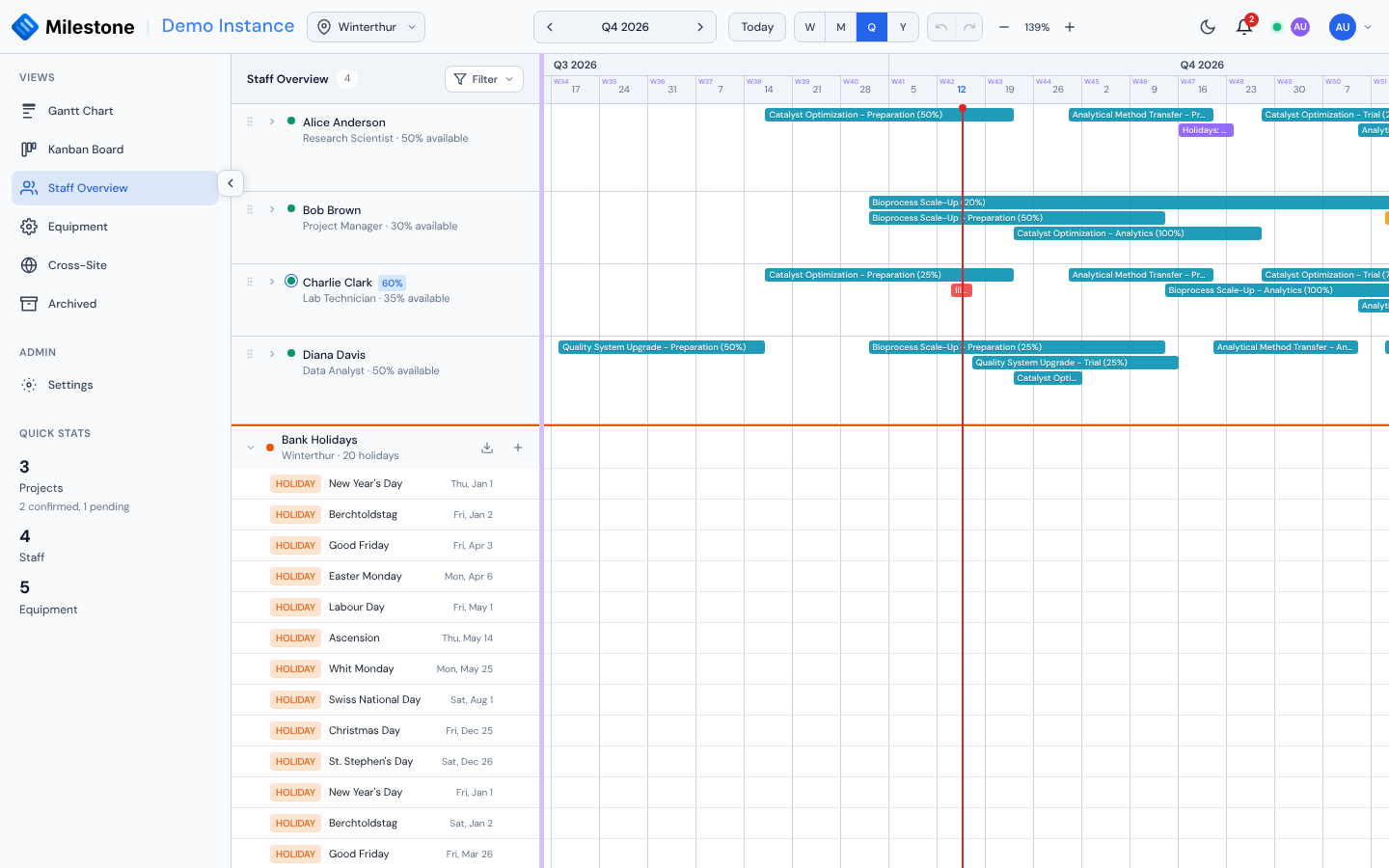Select Charlie's Bioprocess Scale-Up Analytics (100%) bar
The height and width of the screenshot is (868, 1389).
[x=1277, y=290]
